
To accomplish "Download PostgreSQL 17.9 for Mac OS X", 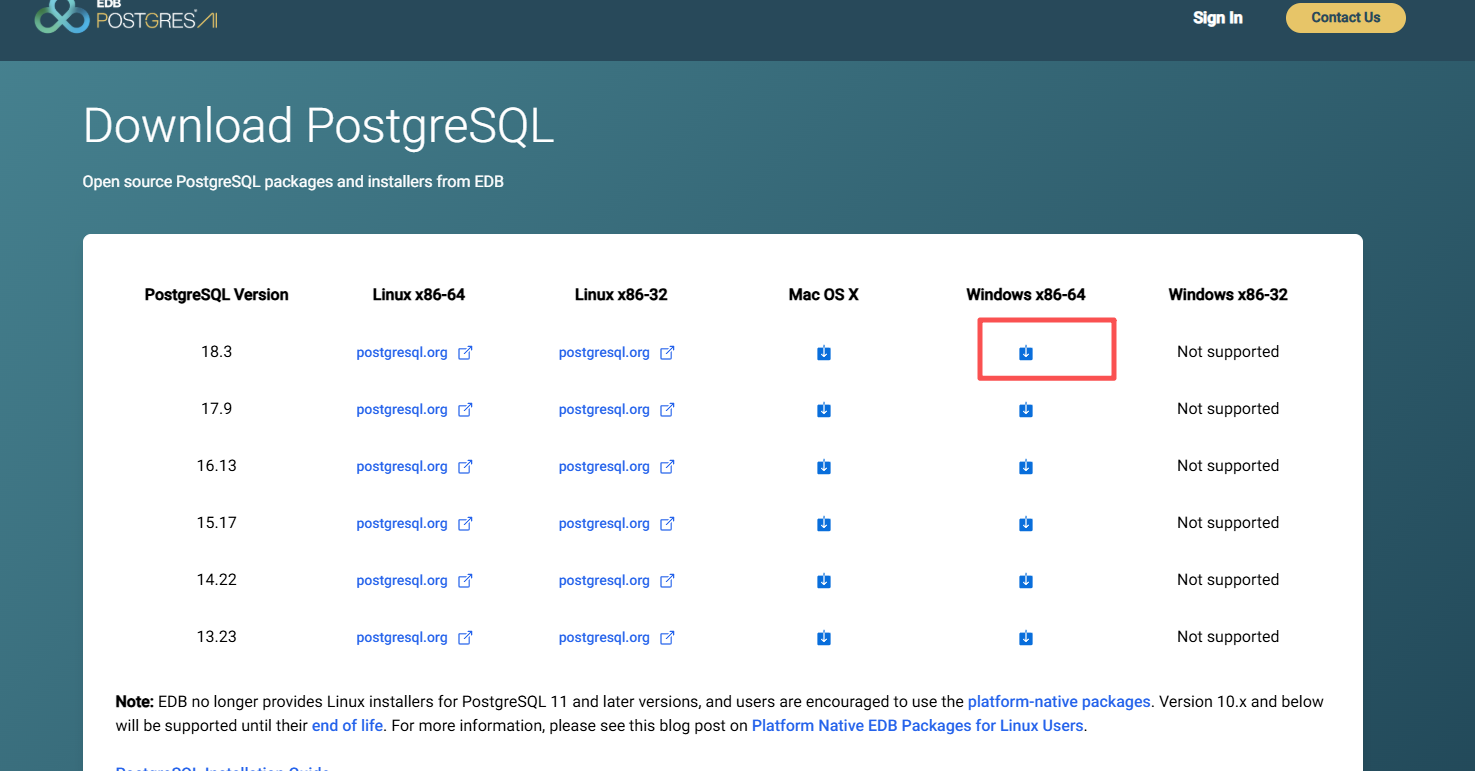I will coord(824,410).
